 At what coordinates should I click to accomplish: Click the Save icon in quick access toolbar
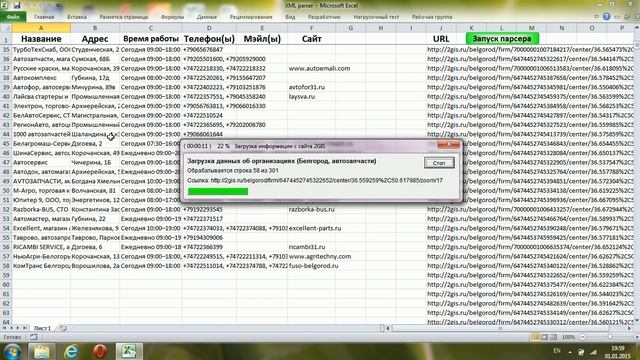point(17,5)
